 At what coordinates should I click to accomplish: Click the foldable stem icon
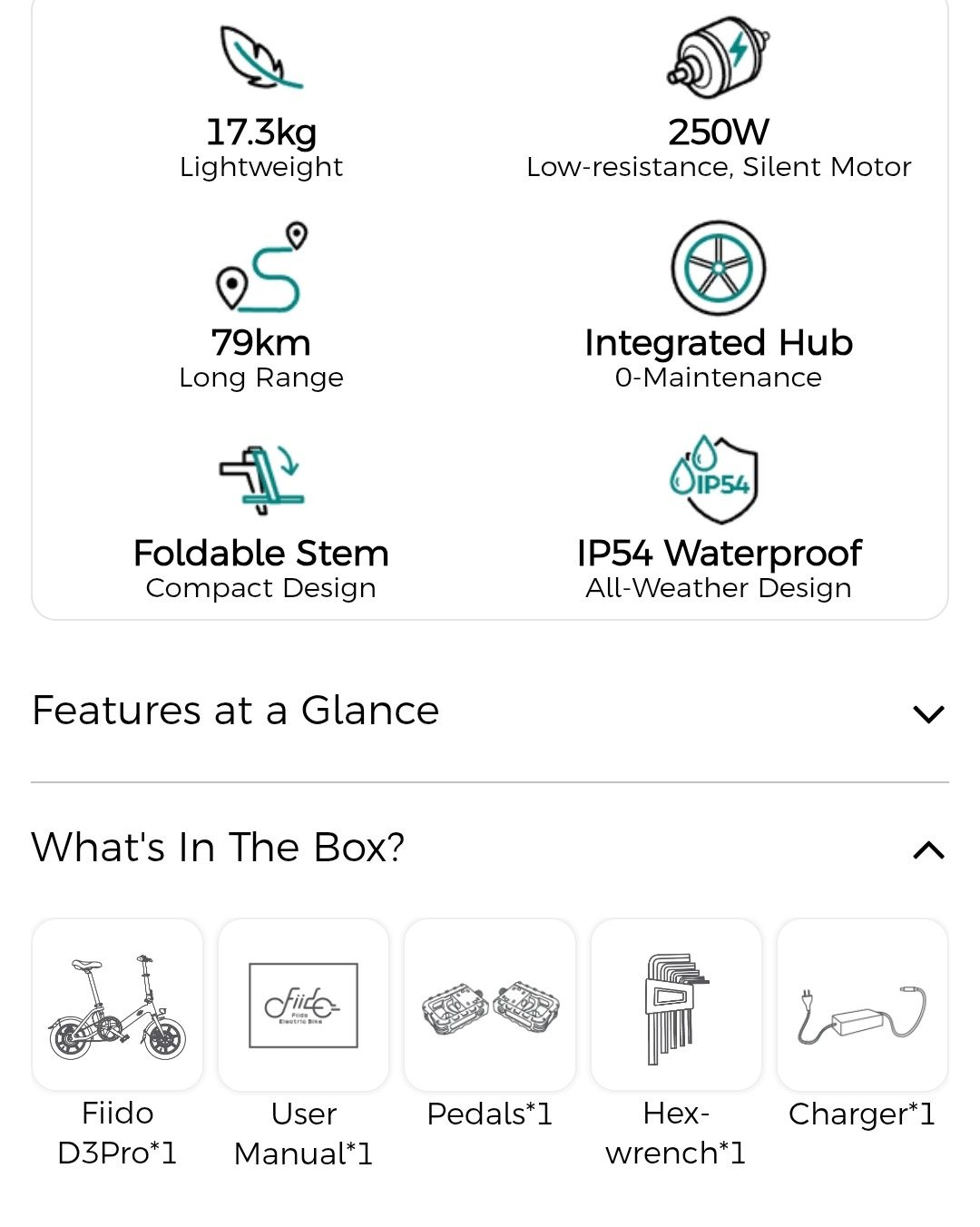coord(261,479)
